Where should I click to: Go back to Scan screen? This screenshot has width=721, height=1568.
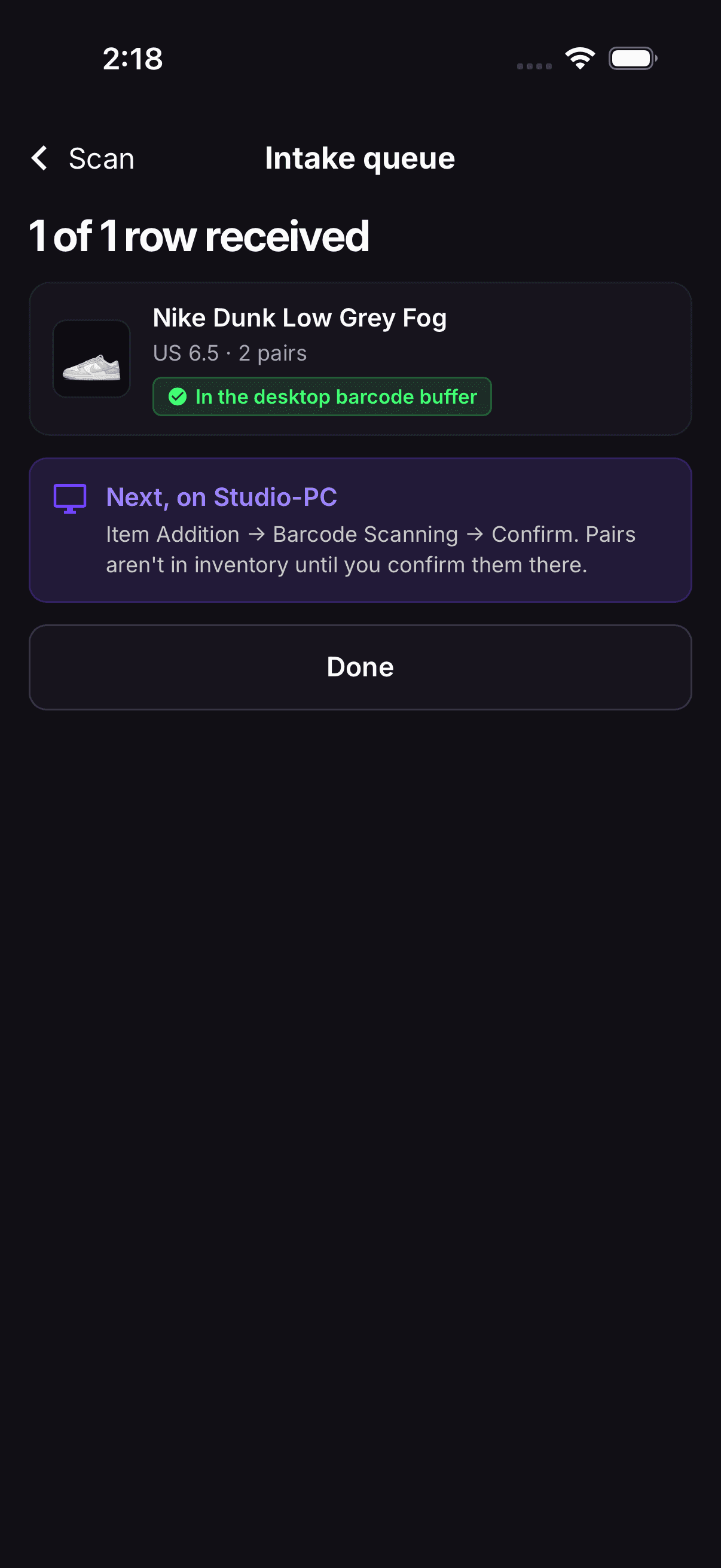(x=82, y=158)
